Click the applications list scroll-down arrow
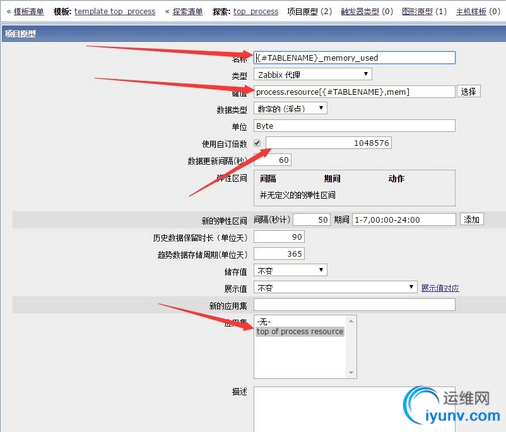Viewport: 506px width, 432px height. pyautogui.click(x=351, y=372)
